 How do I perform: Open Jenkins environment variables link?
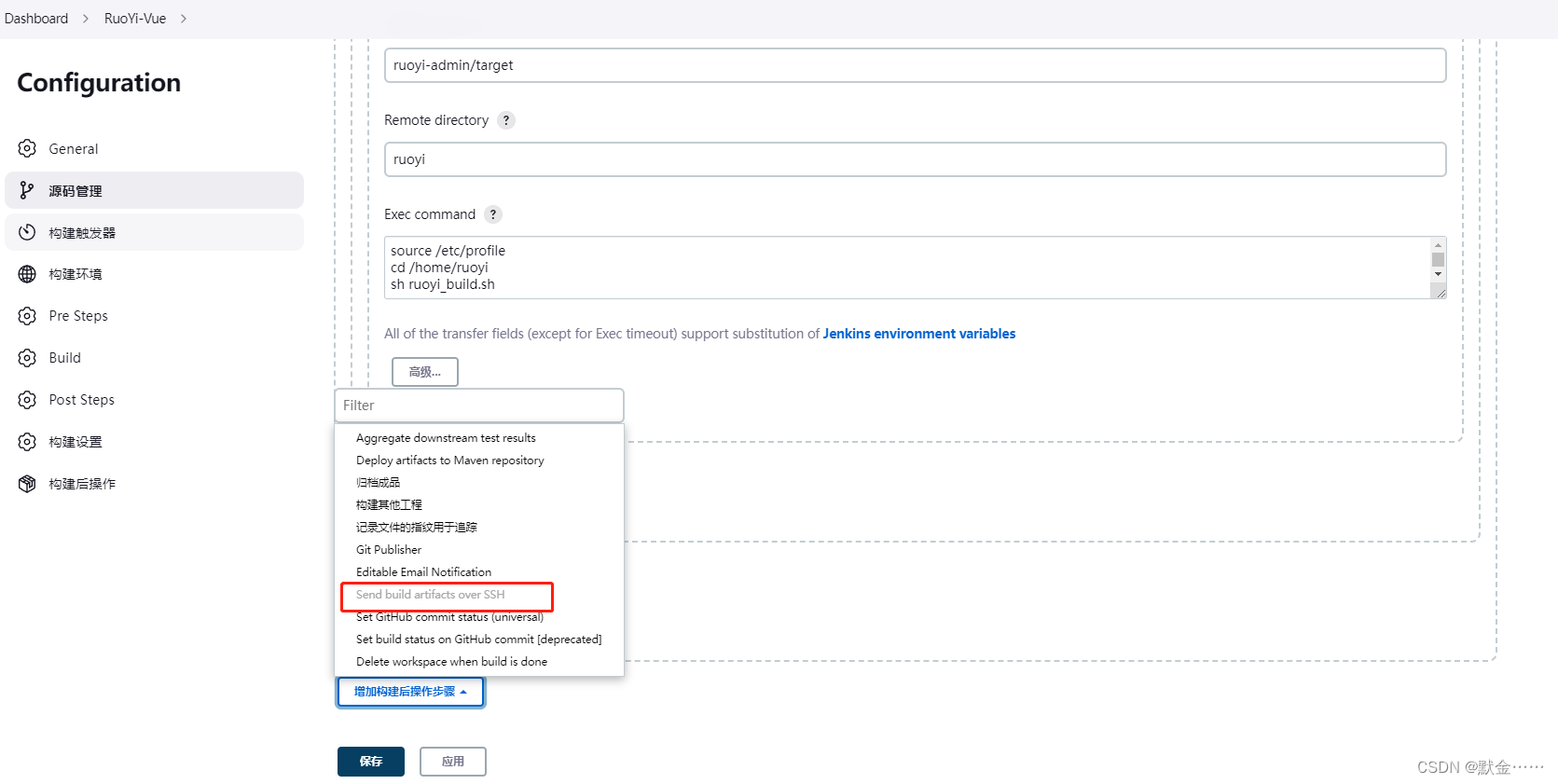pyautogui.click(x=919, y=334)
